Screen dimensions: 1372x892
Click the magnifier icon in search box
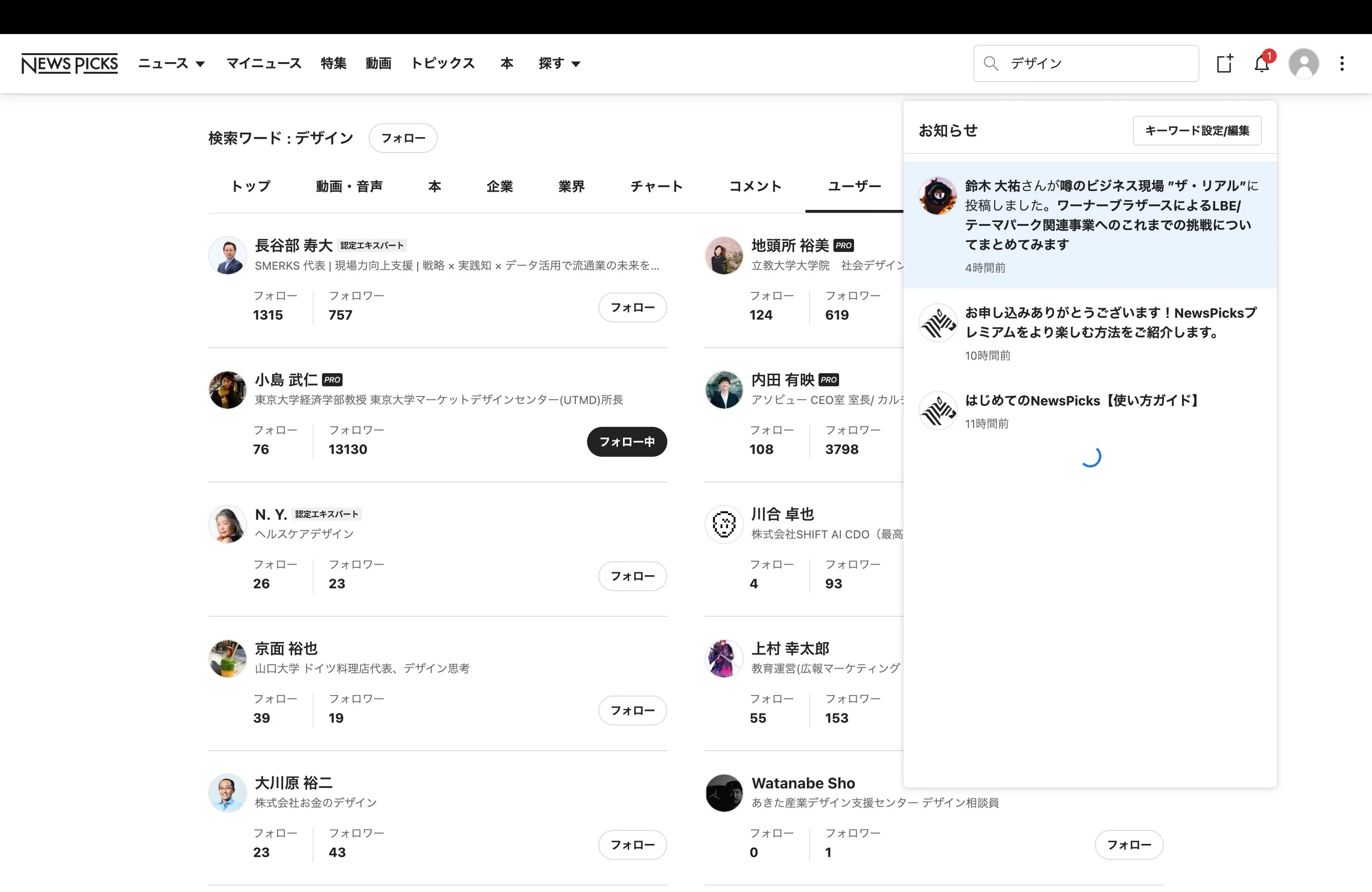pos(990,63)
